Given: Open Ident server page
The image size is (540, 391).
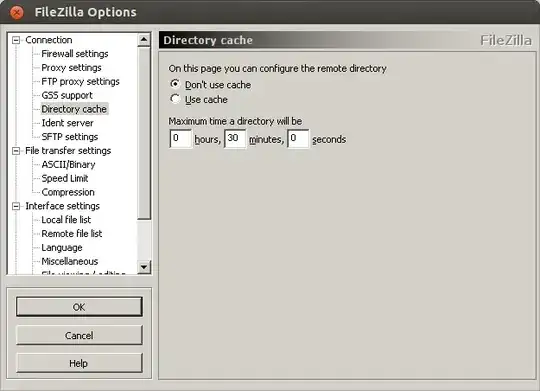Looking at the screenshot, I should coord(68,123).
